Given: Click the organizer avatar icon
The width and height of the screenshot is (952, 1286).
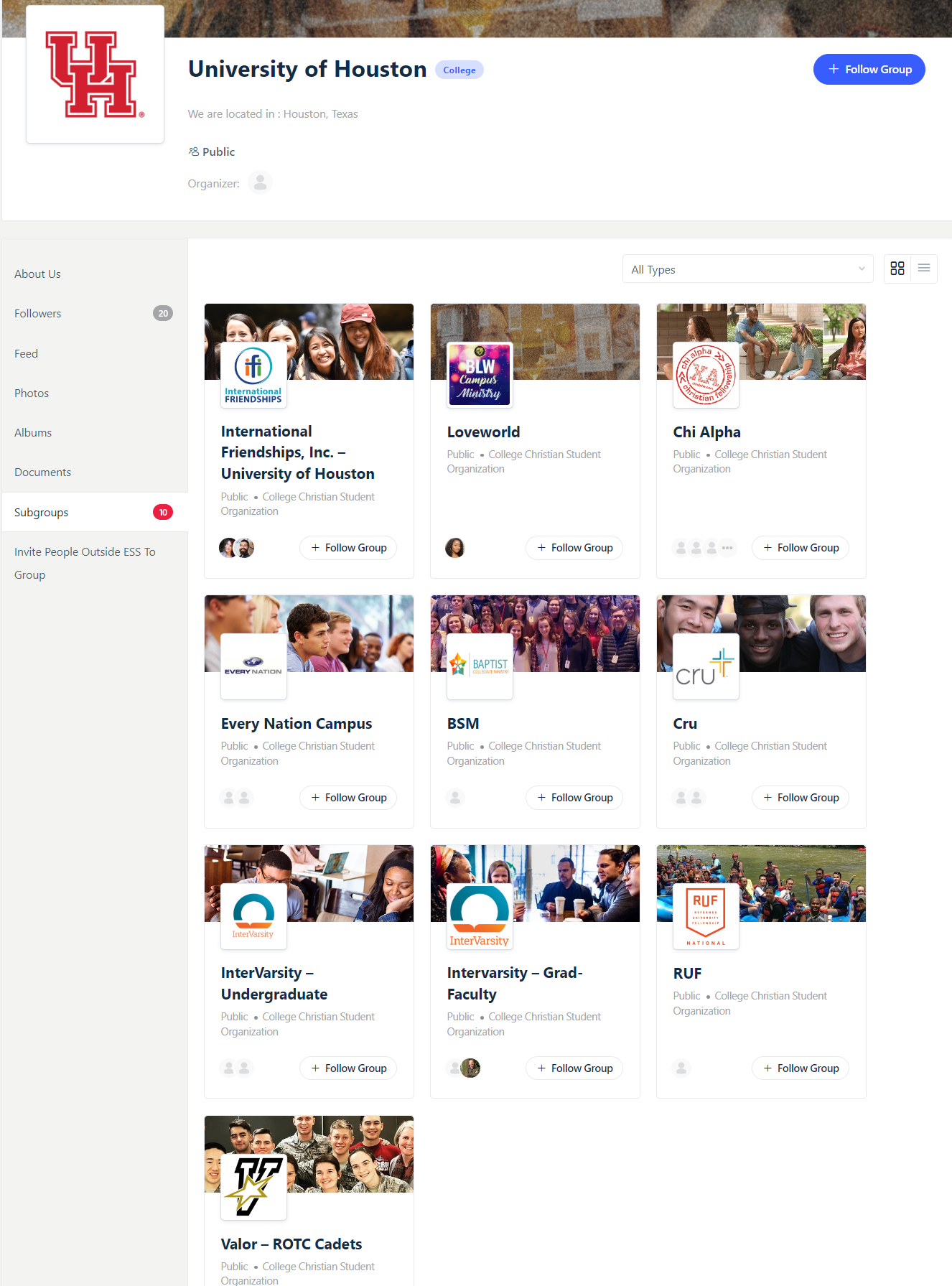Looking at the screenshot, I should (260, 183).
